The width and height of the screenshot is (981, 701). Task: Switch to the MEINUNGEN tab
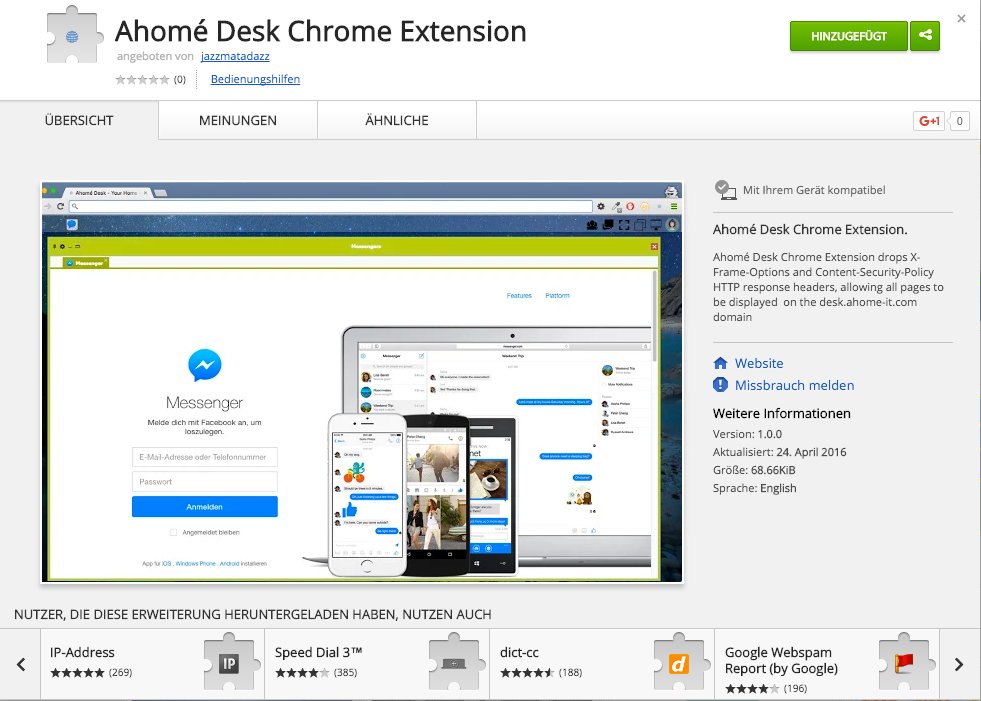pos(238,120)
